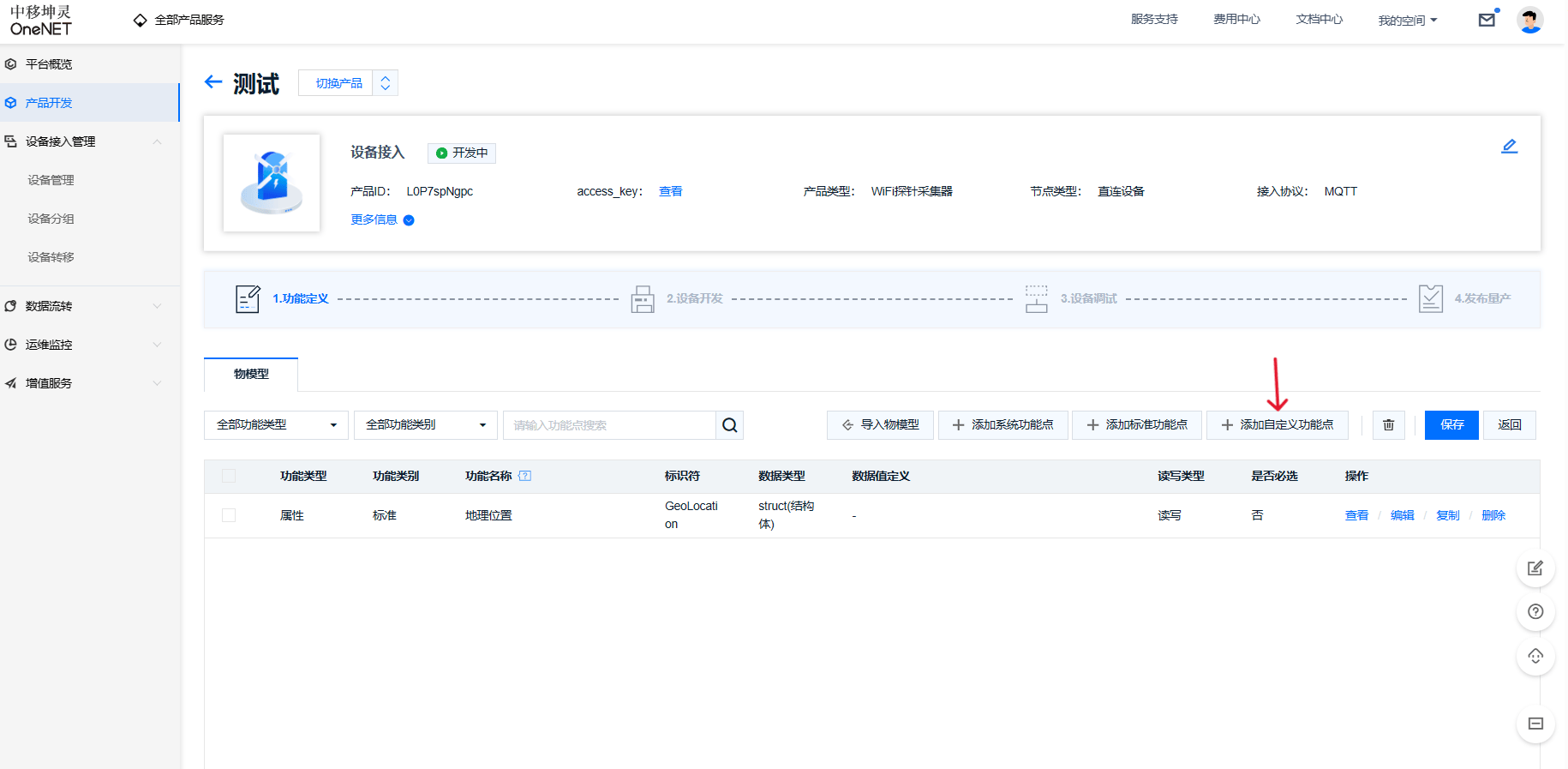Image resolution: width=1568 pixels, height=769 pixels.
Task: Click the 切换产品 up-down stepper arrows
Action: [386, 83]
